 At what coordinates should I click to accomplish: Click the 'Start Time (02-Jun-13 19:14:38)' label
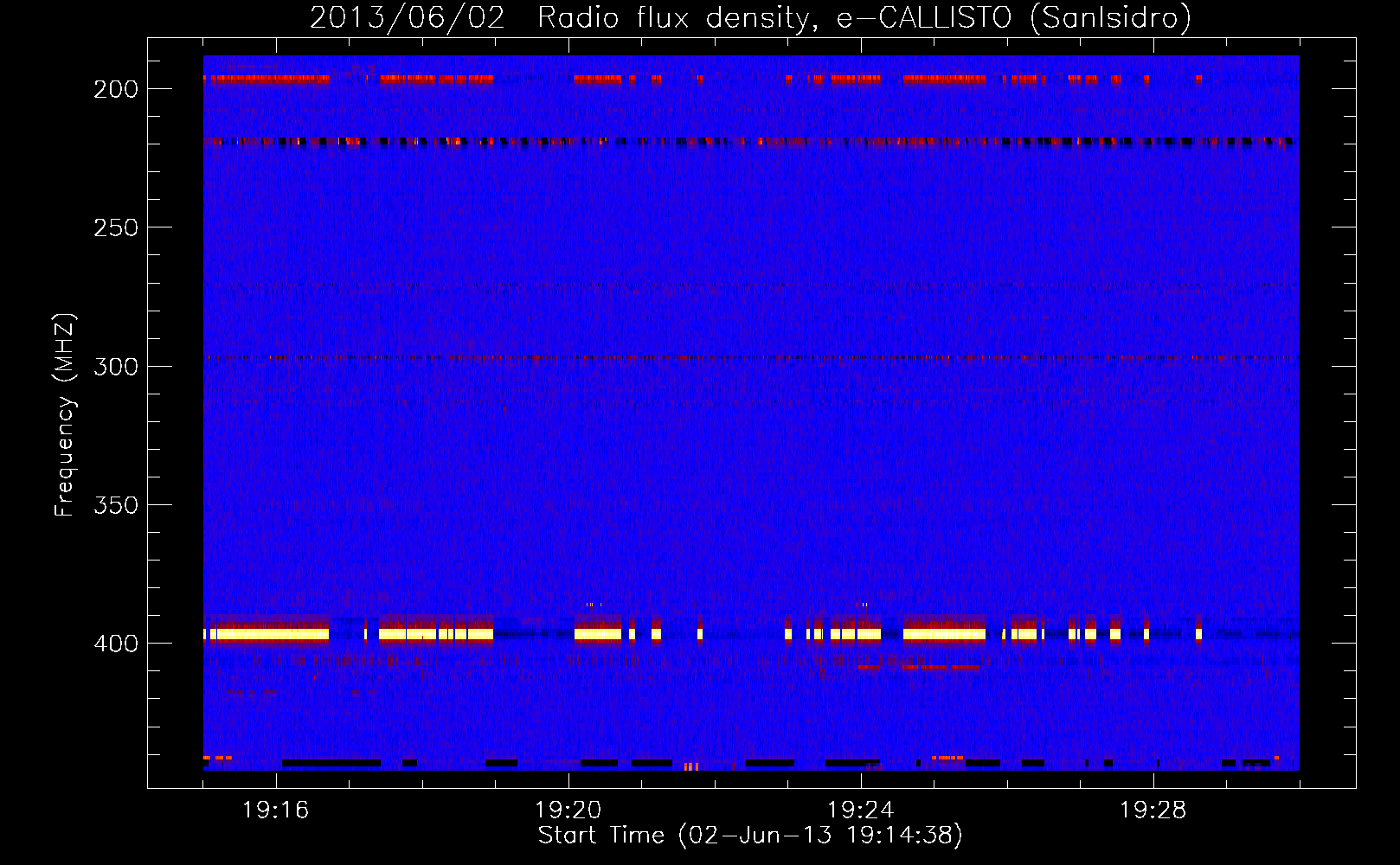pos(750,836)
